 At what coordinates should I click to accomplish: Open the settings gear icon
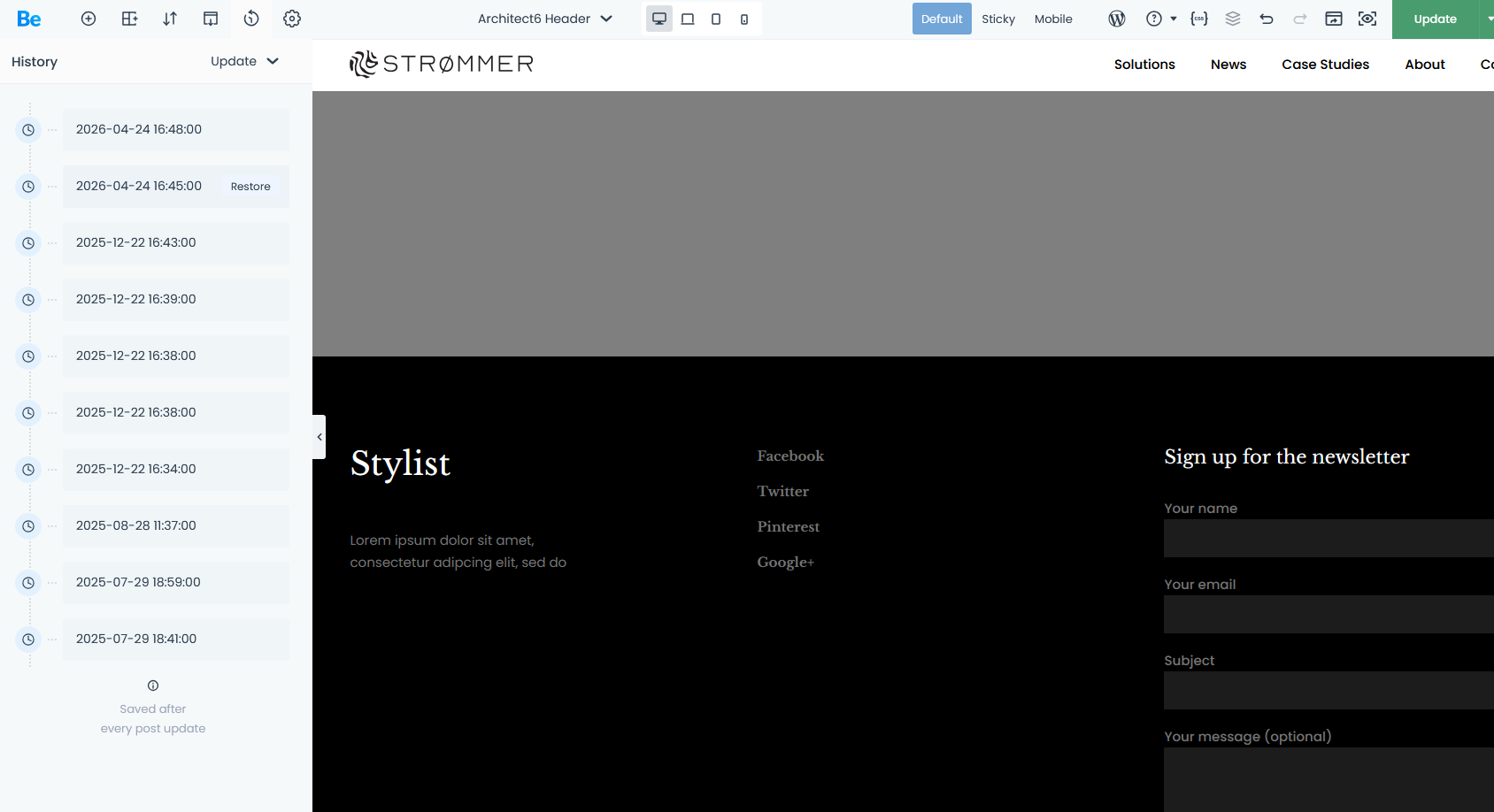coord(292,19)
